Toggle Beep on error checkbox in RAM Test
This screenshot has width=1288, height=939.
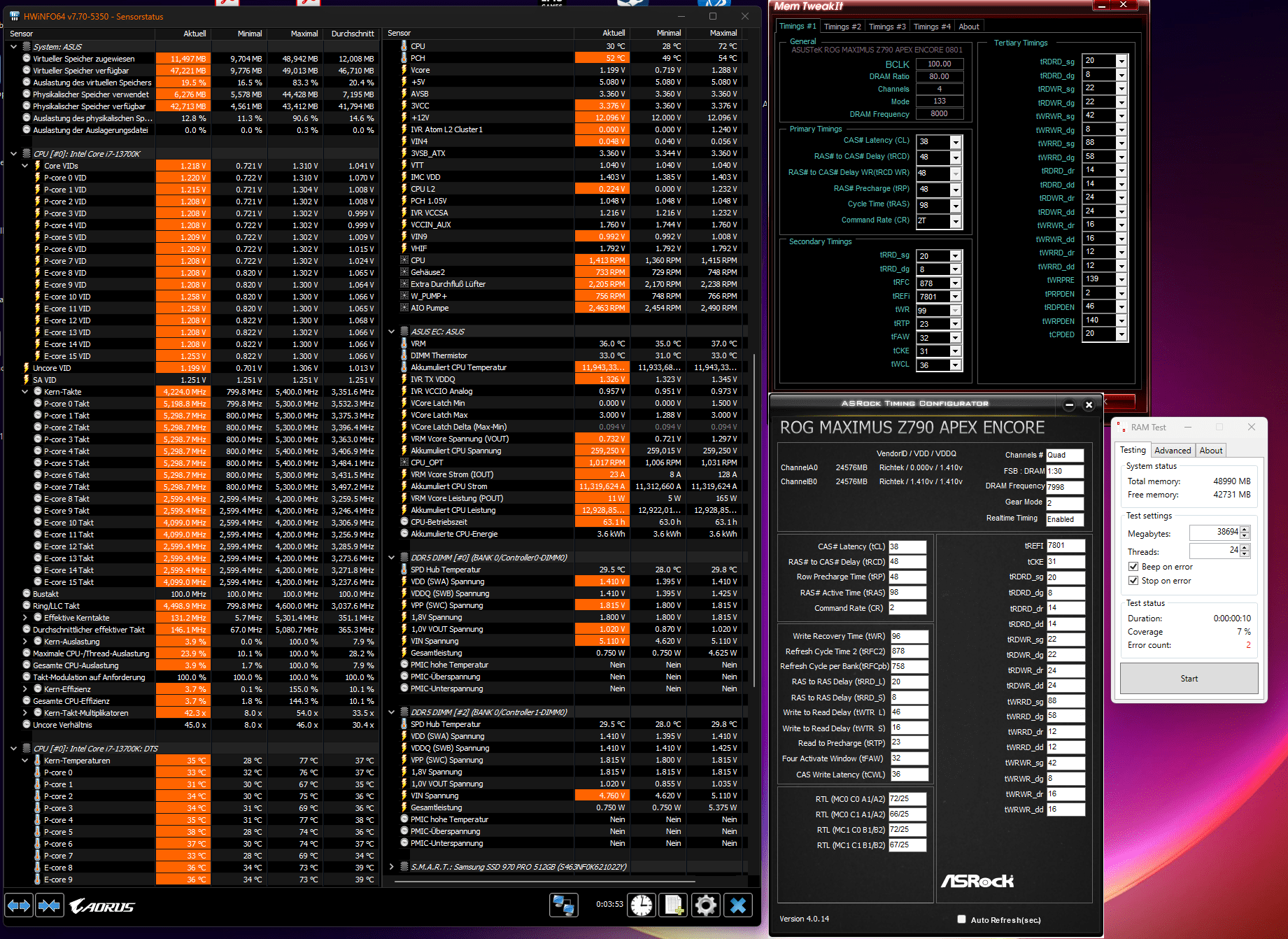coord(1133,567)
